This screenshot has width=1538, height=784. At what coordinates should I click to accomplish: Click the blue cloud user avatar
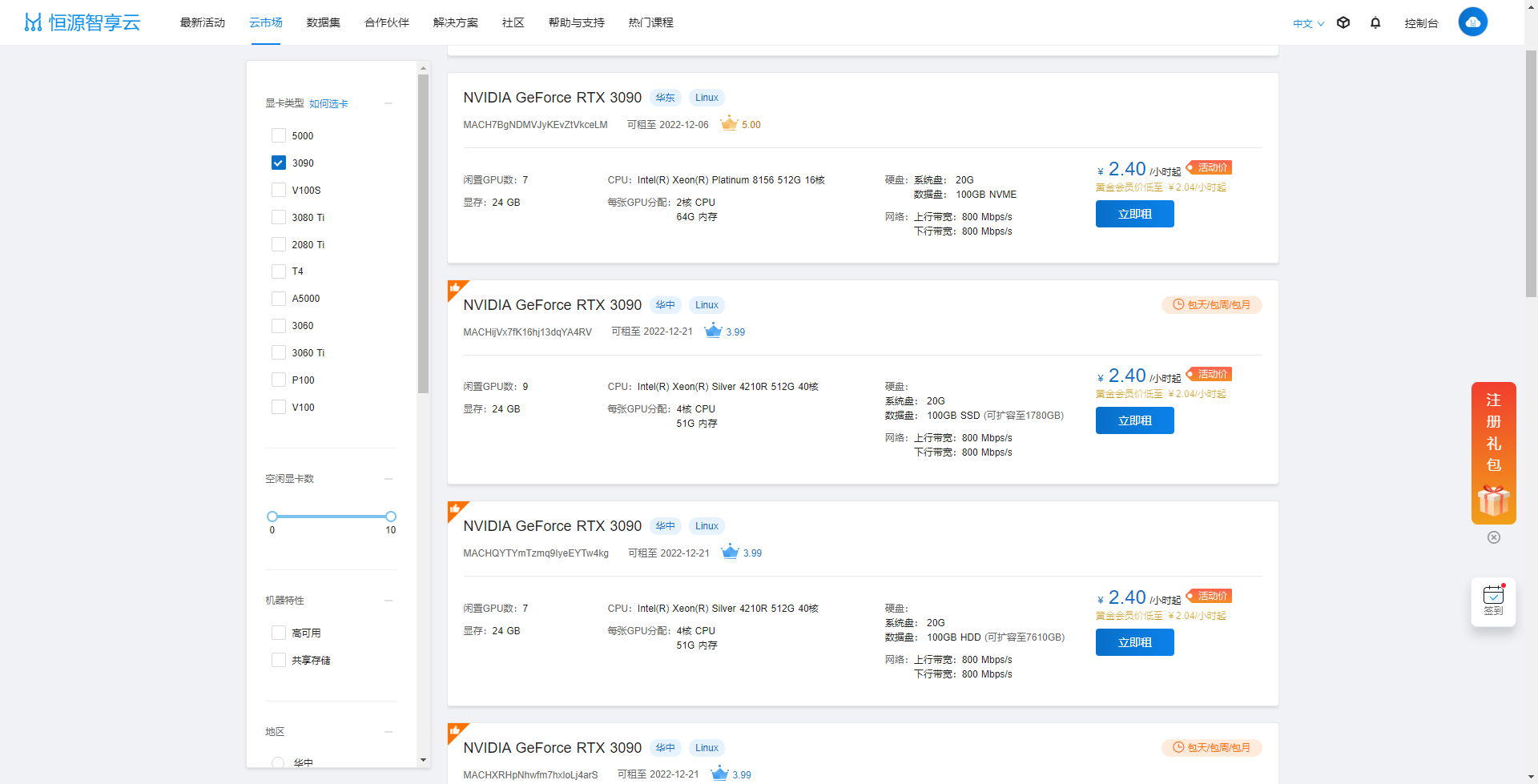[x=1472, y=22]
